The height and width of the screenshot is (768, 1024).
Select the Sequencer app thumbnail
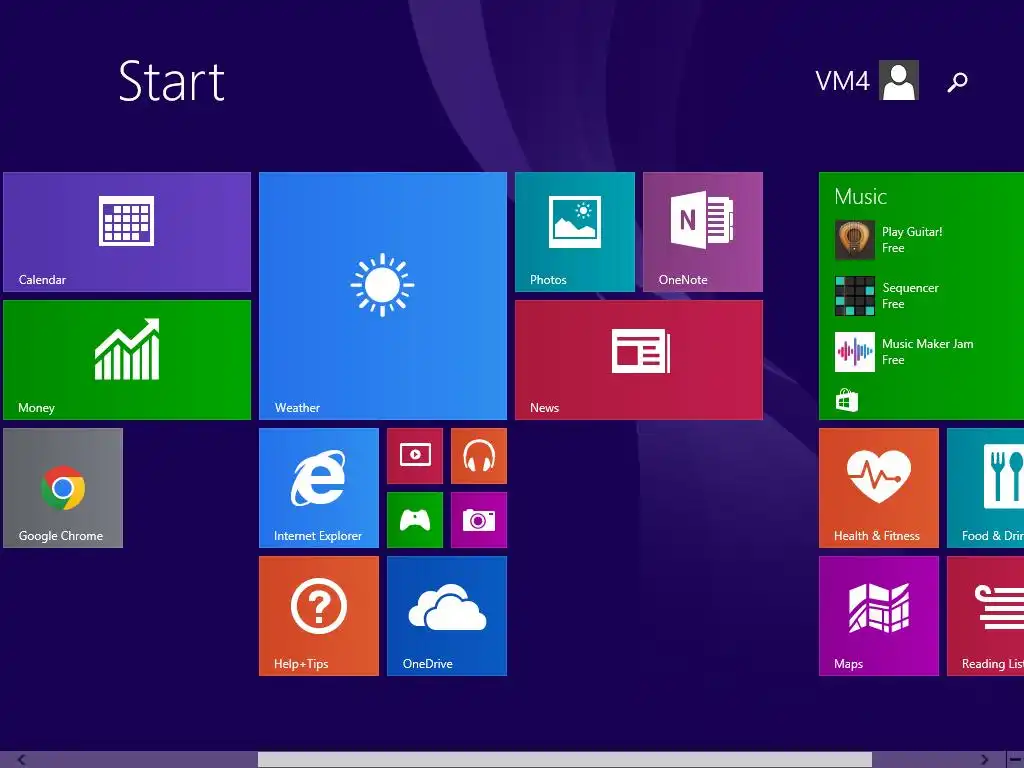(x=855, y=296)
